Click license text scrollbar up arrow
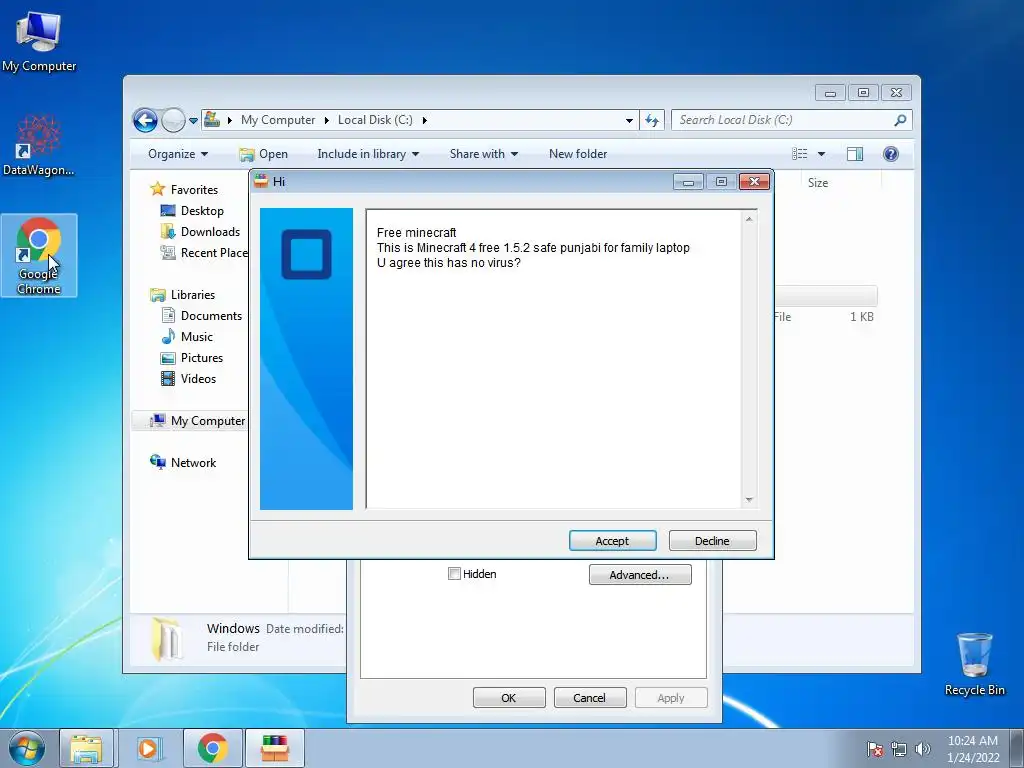The width and height of the screenshot is (1024, 768). 749,219
